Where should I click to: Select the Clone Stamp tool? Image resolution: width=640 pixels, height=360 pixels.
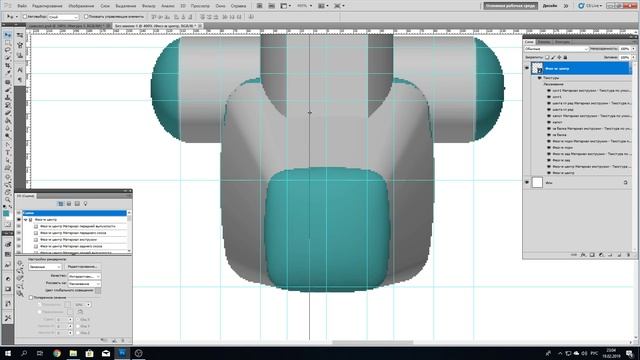click(x=8, y=97)
